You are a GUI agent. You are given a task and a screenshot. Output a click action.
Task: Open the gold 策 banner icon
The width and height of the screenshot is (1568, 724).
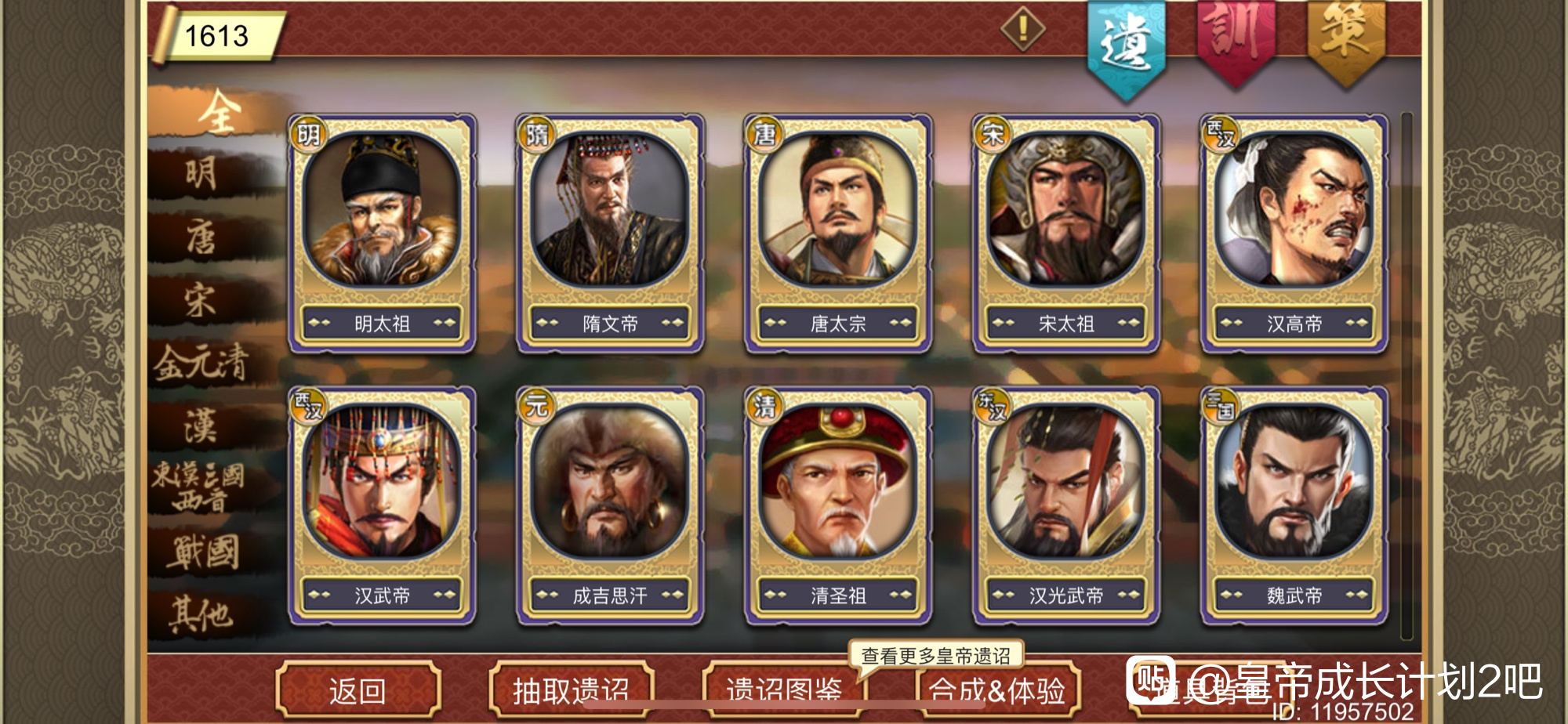coord(1346,41)
